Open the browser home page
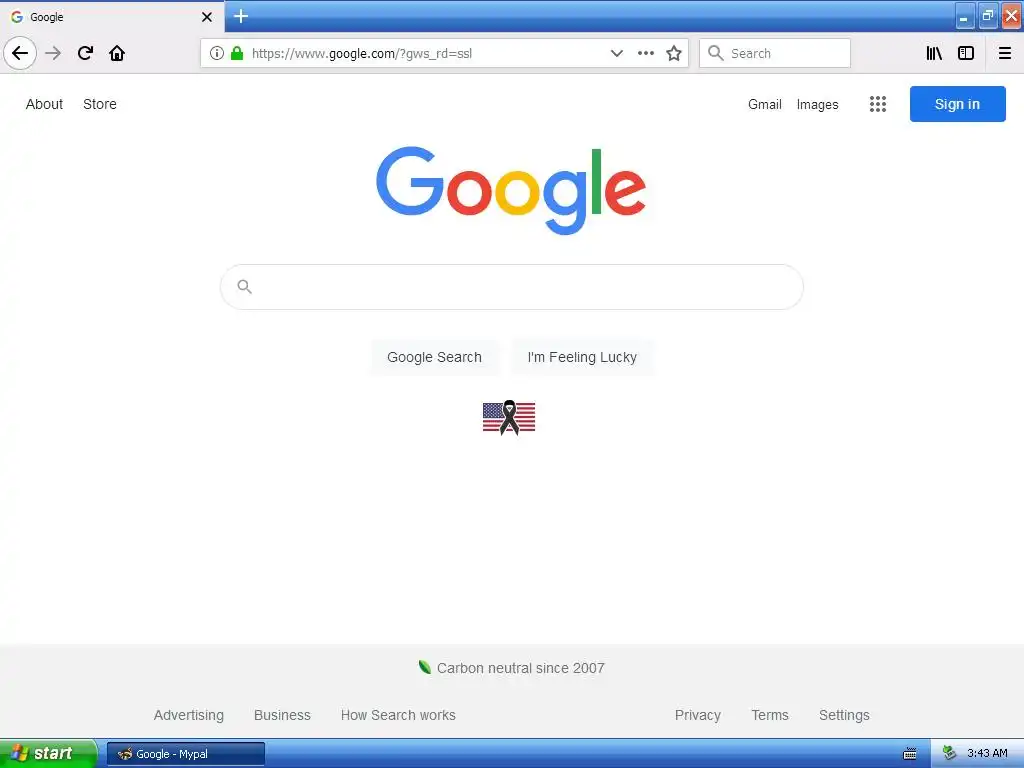The image size is (1024, 768). click(x=117, y=53)
